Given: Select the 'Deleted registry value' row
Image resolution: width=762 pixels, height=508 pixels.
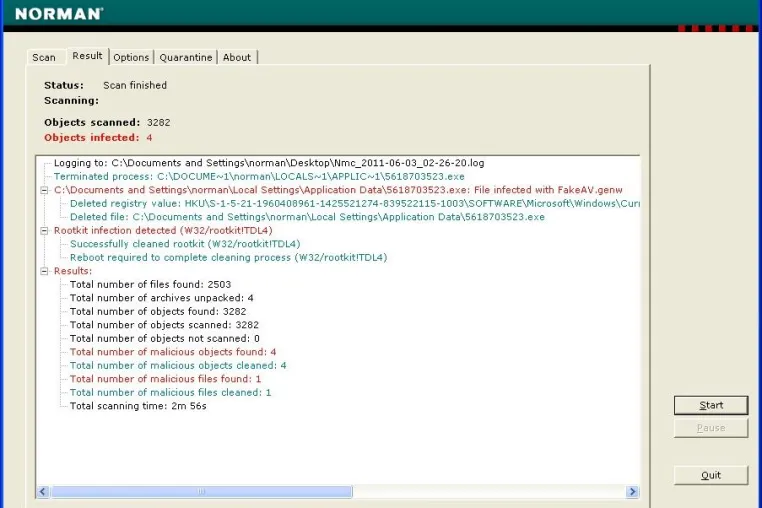Looking at the screenshot, I should tap(354, 204).
